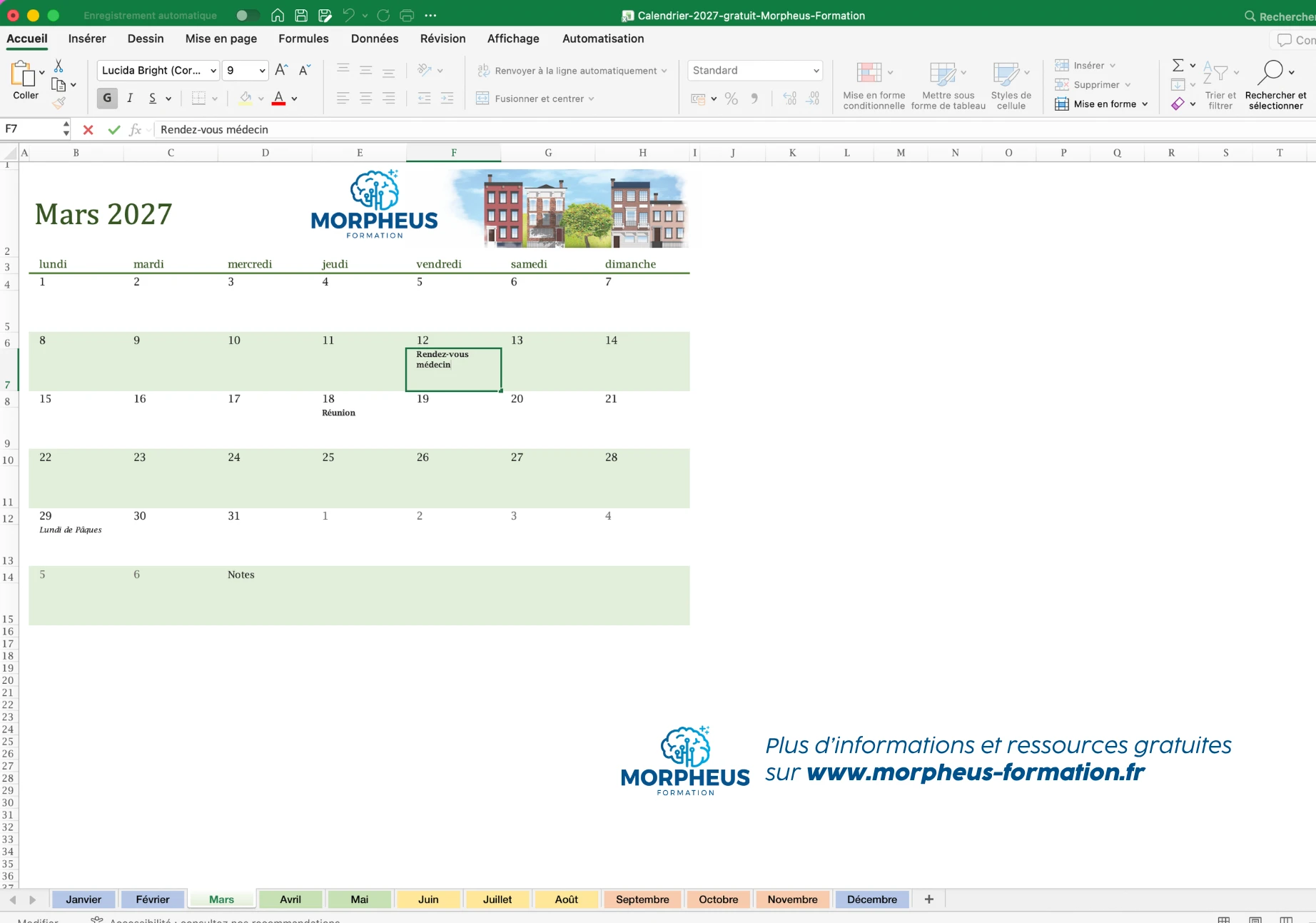Click the Save icon in title bar

click(x=301, y=15)
